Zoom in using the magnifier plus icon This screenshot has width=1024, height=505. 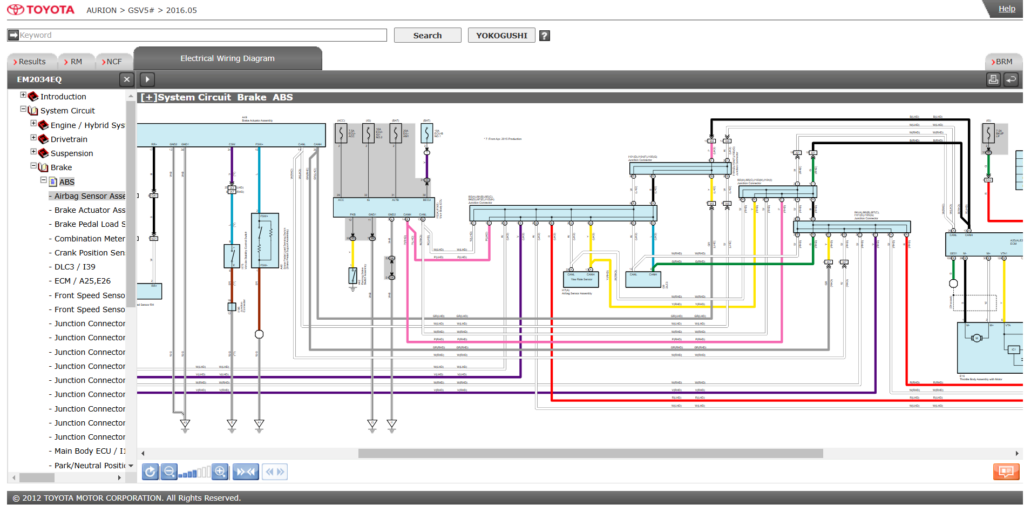pos(220,471)
